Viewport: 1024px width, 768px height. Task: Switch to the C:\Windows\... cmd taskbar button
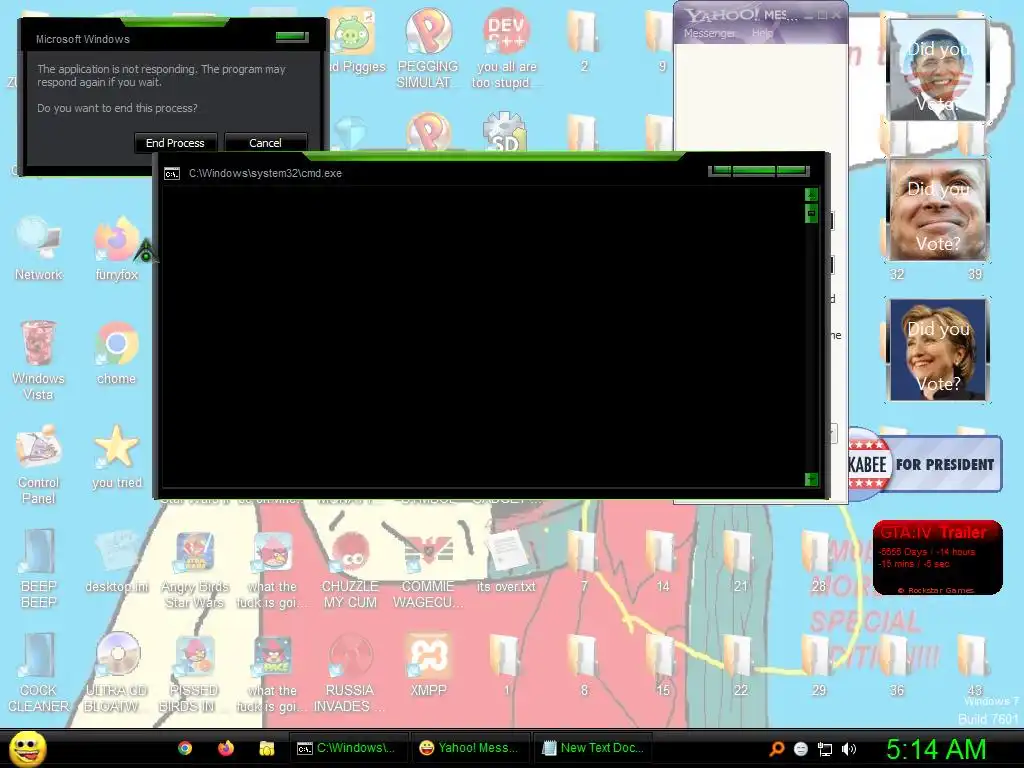click(348, 748)
